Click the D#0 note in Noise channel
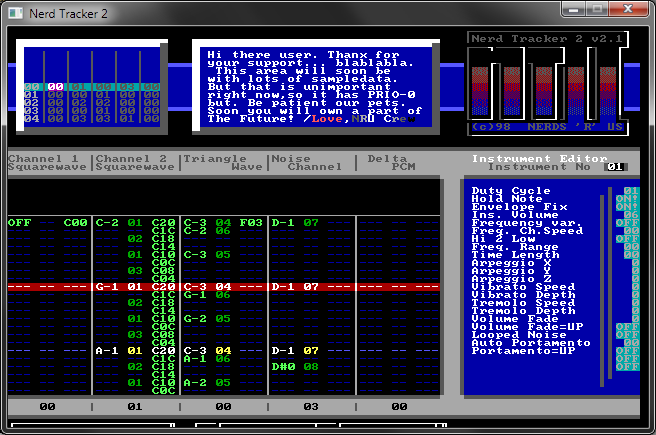Viewport: 656px width, 435px height. point(283,367)
